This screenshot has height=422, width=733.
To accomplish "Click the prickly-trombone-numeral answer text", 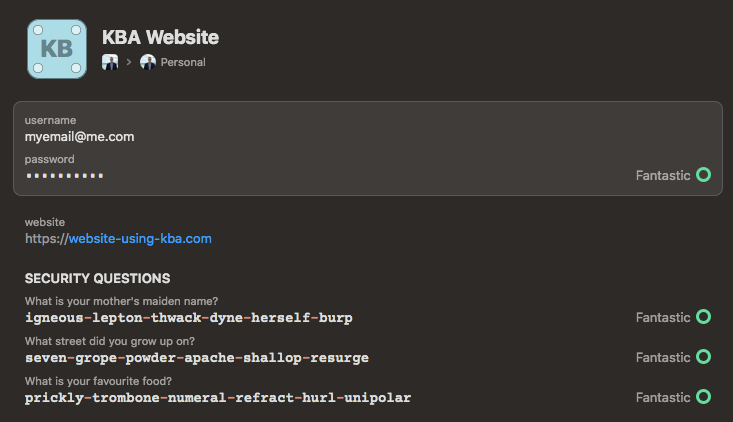I will click(218, 398).
